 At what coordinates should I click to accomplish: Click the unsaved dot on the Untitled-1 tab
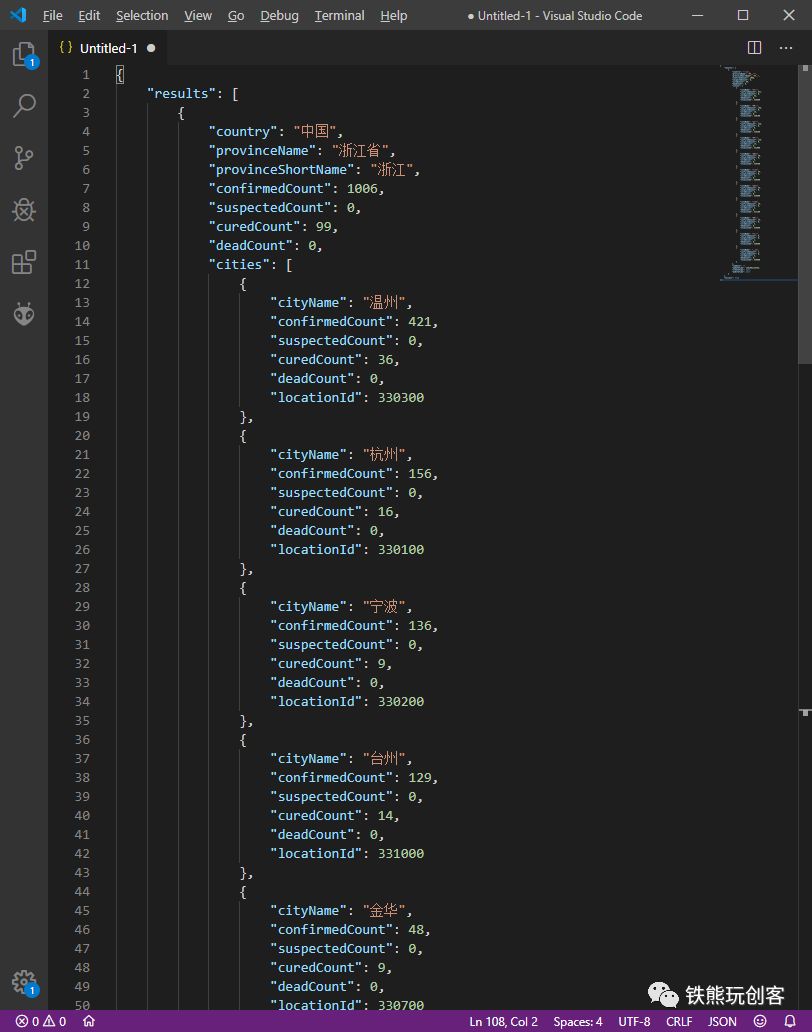151,48
